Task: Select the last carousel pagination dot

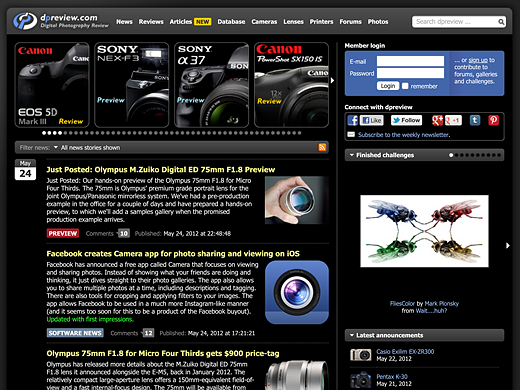Action: (299, 133)
